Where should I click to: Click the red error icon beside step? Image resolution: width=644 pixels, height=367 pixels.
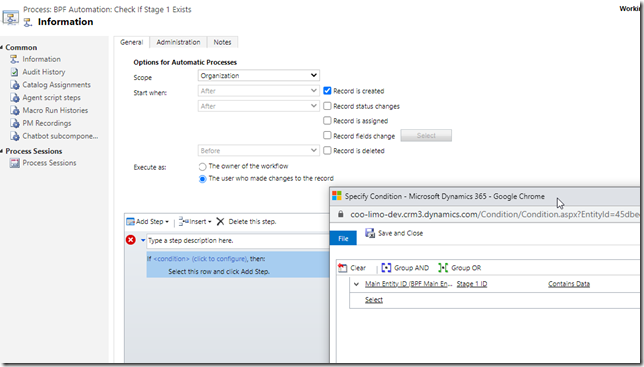(x=131, y=240)
